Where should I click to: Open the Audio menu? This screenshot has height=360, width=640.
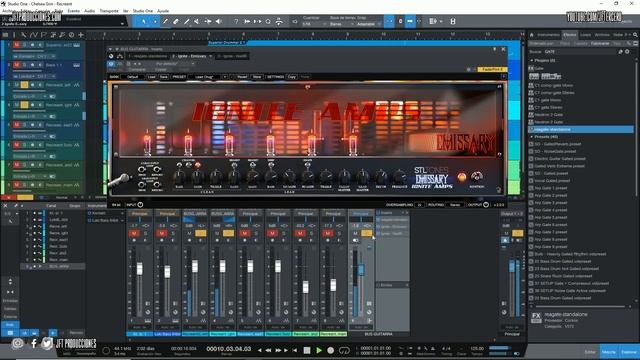point(89,11)
